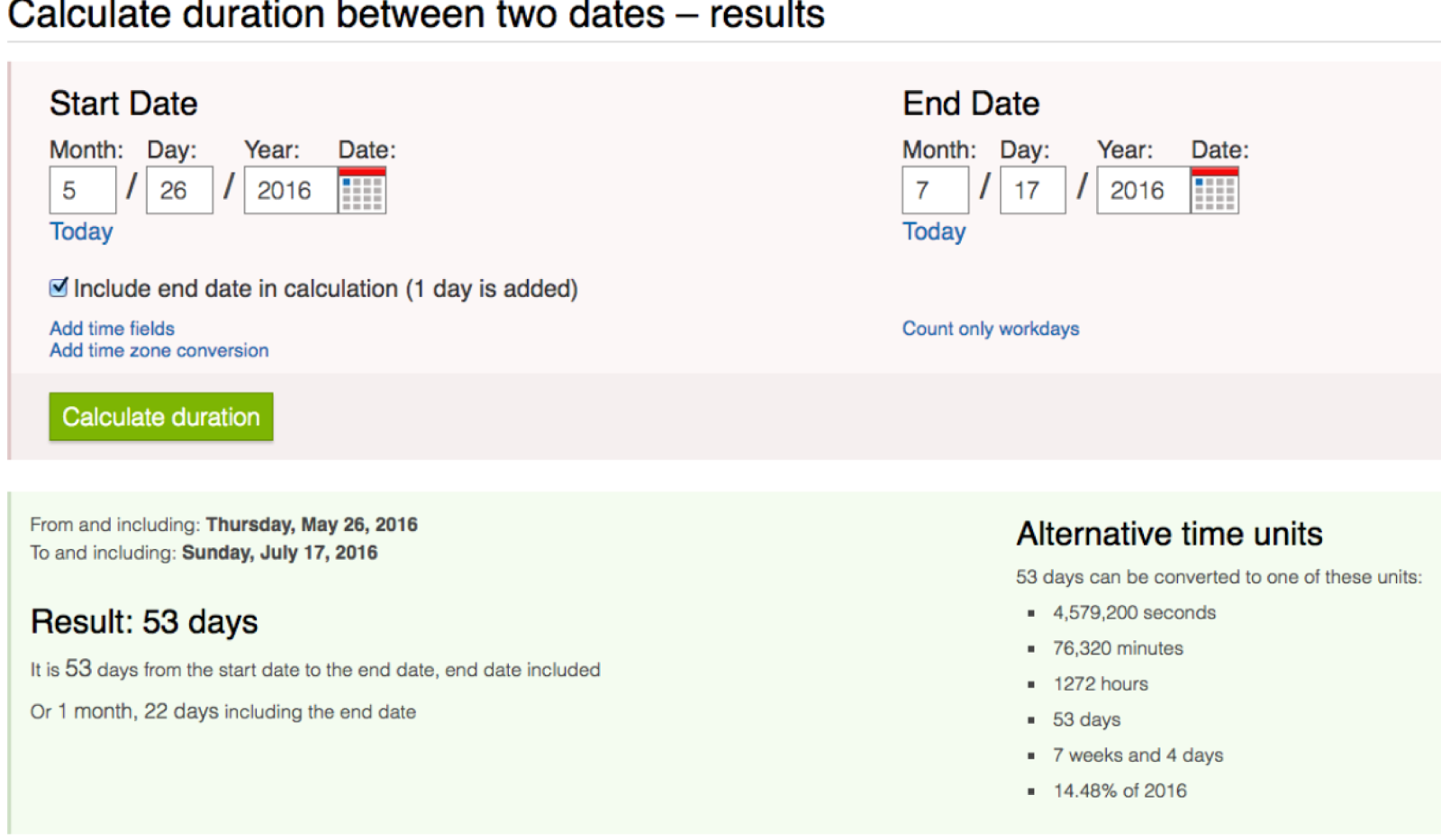Open the Start Date calendar picker icon
Screen dimensions: 1441x840
(x=362, y=190)
